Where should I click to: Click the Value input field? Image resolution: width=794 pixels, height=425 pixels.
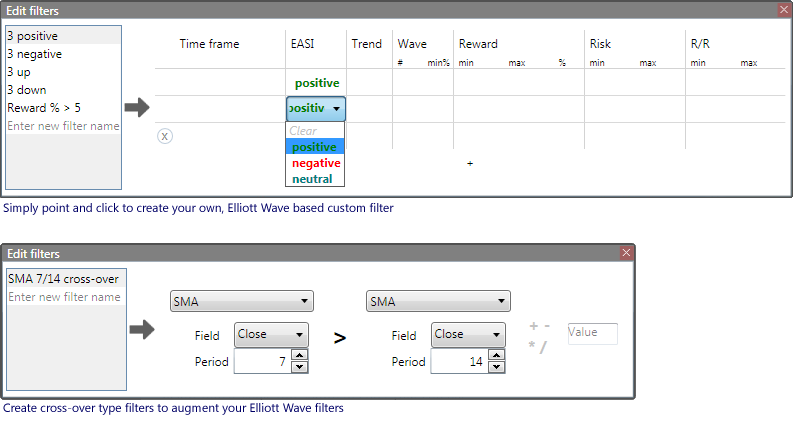[x=591, y=334]
